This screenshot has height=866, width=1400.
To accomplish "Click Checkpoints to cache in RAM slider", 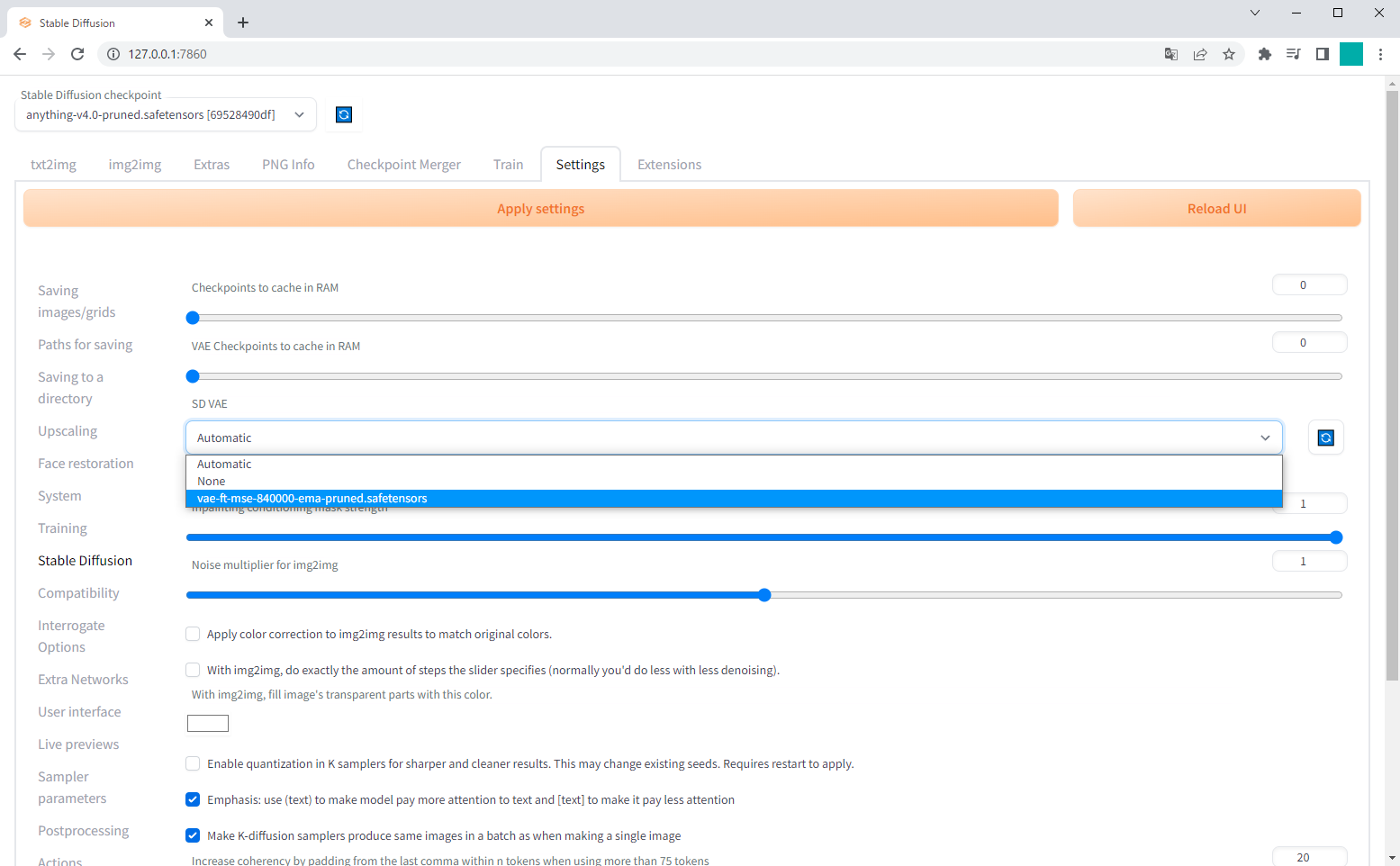I will point(763,318).
